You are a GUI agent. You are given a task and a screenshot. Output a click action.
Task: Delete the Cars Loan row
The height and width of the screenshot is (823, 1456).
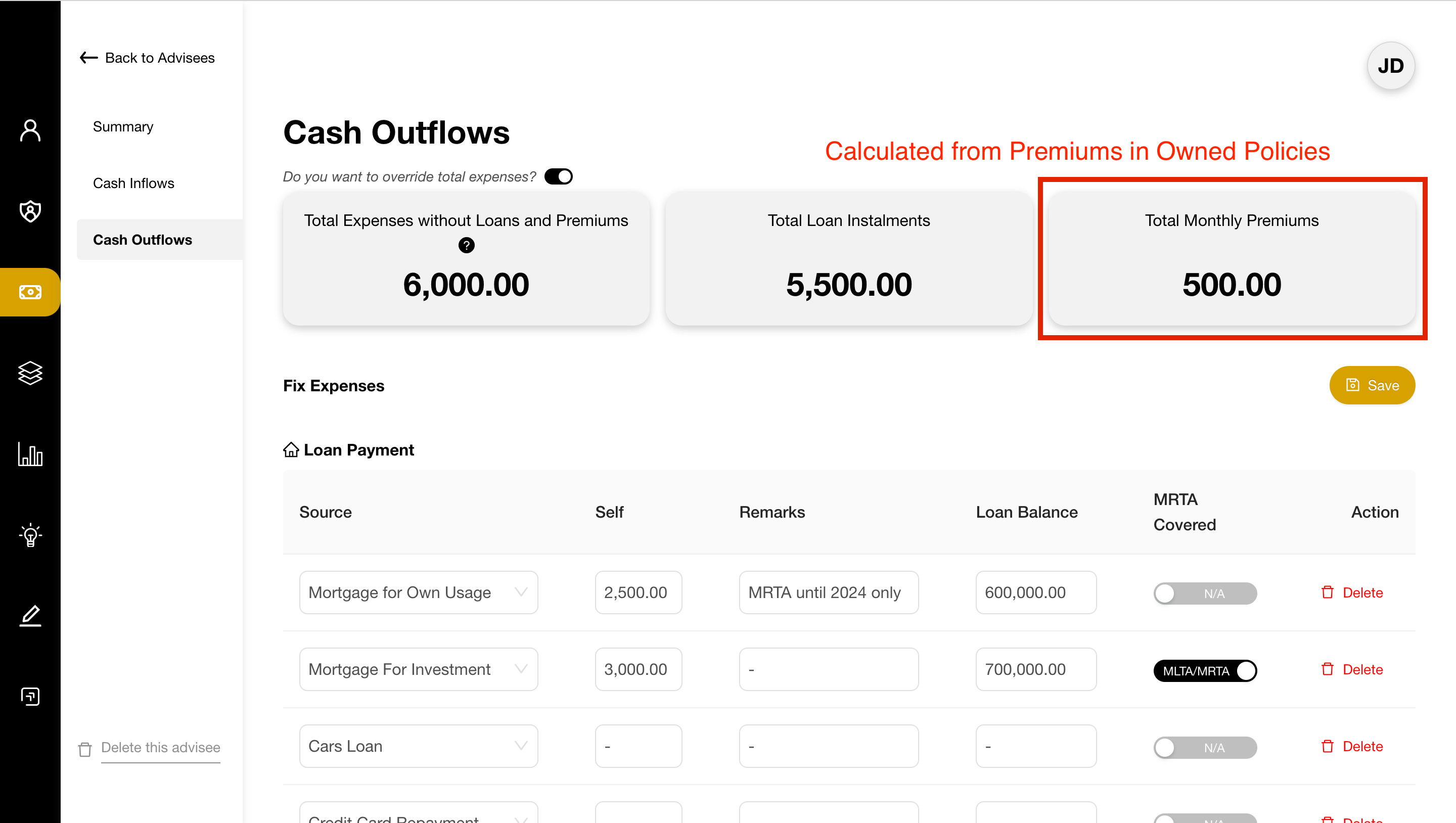tap(1351, 746)
